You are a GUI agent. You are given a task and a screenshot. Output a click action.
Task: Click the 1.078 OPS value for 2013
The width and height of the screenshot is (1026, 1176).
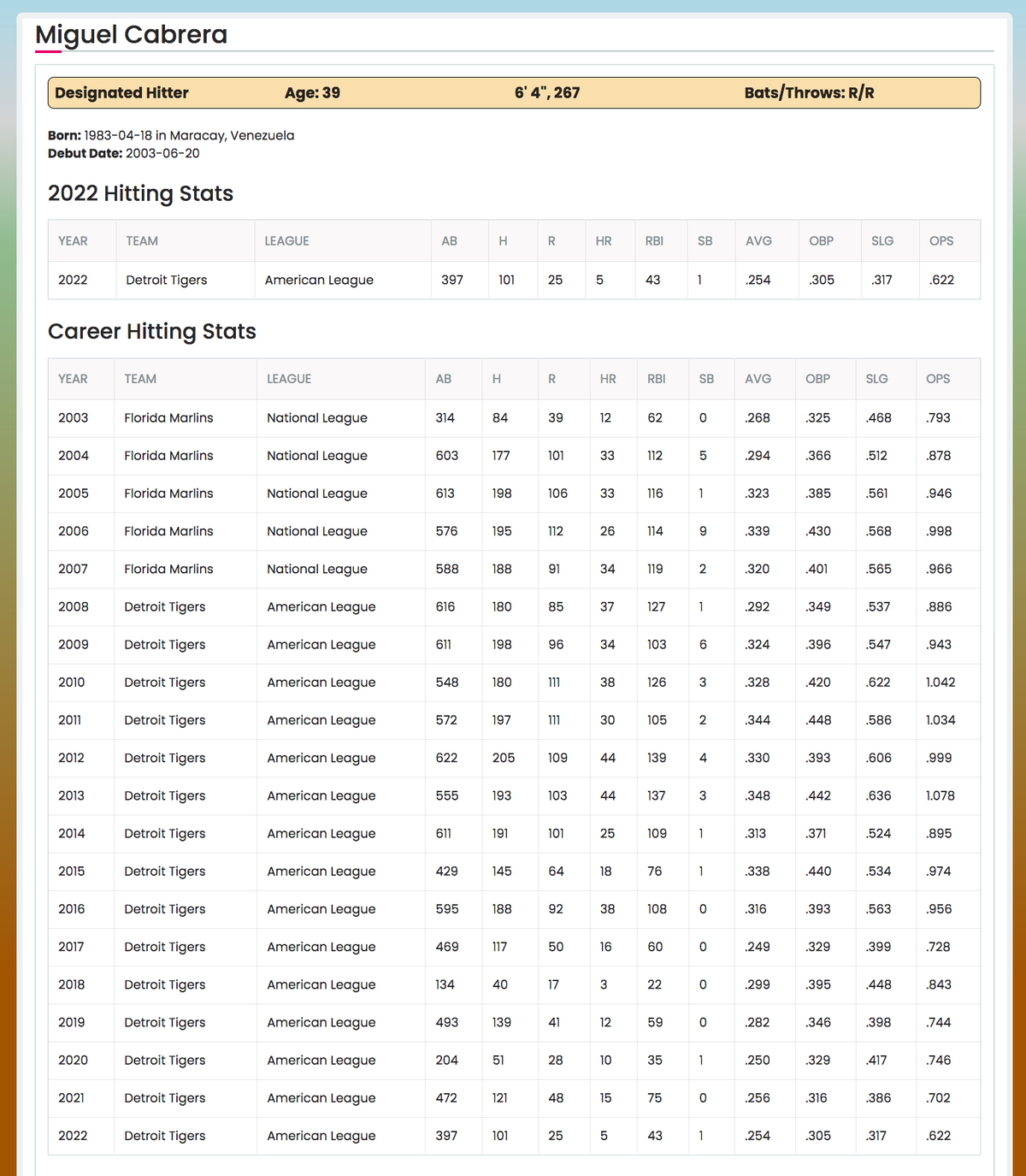[940, 795]
